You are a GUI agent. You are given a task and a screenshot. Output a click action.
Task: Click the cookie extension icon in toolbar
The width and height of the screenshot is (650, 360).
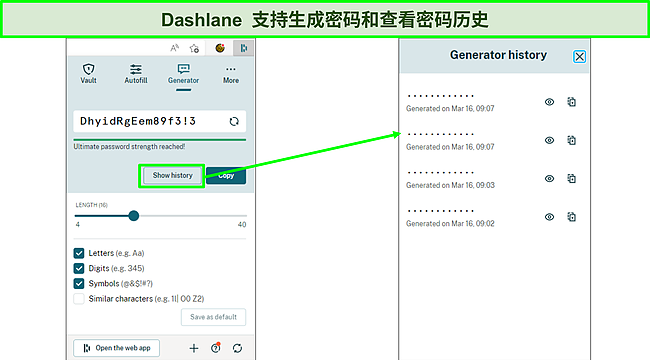click(220, 48)
